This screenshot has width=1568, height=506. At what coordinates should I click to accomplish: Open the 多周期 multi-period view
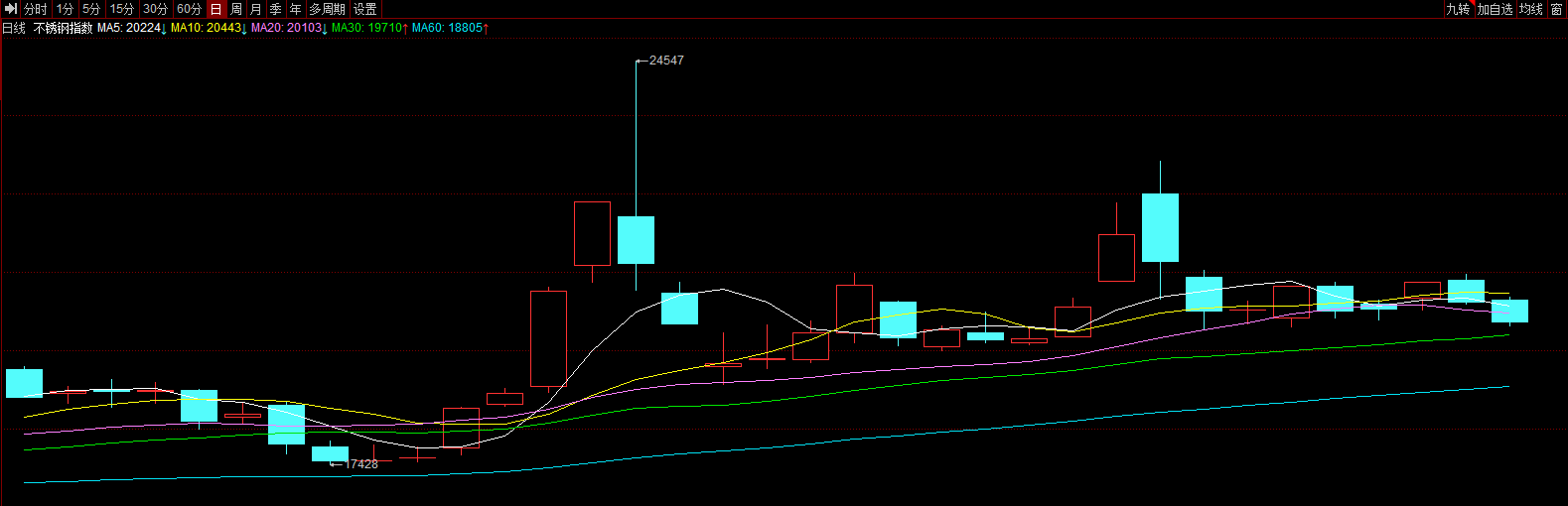328,9
